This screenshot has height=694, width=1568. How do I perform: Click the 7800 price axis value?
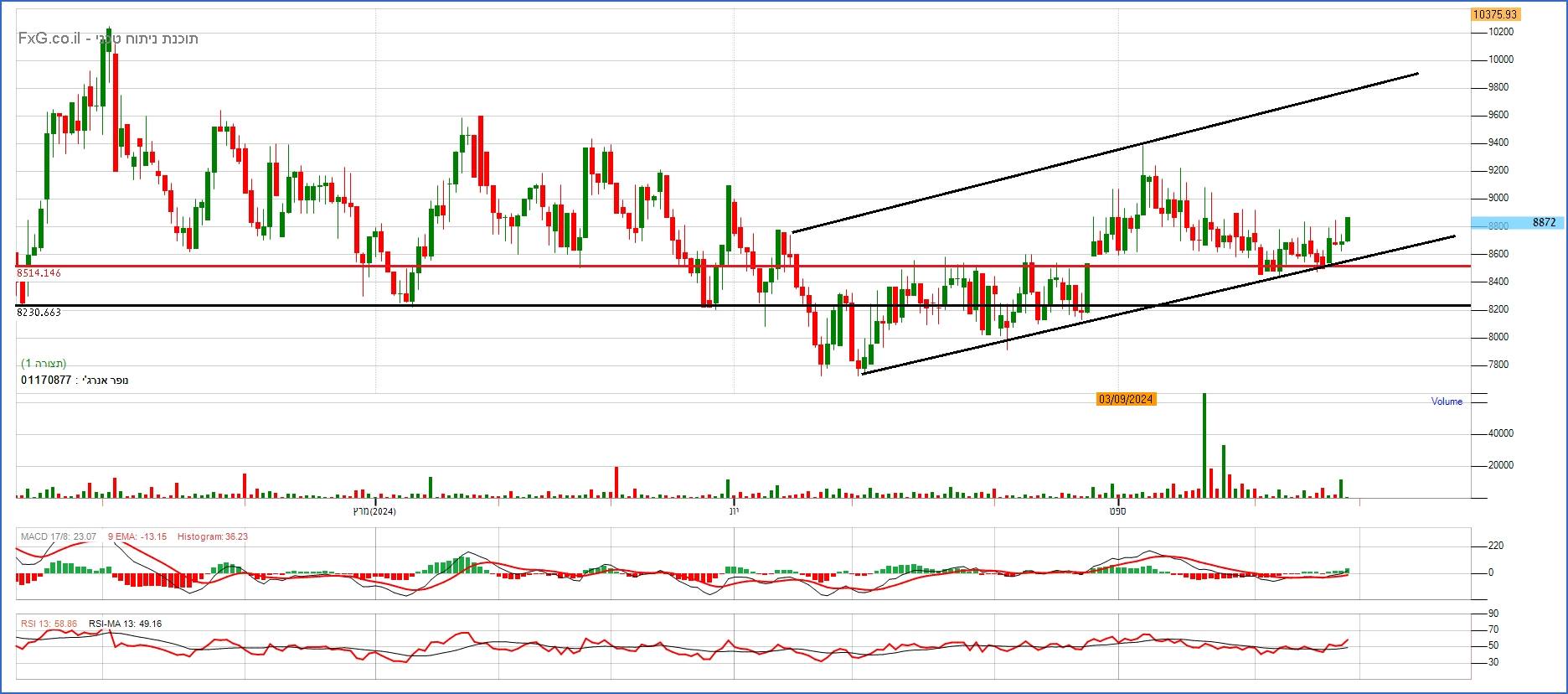[1498, 365]
